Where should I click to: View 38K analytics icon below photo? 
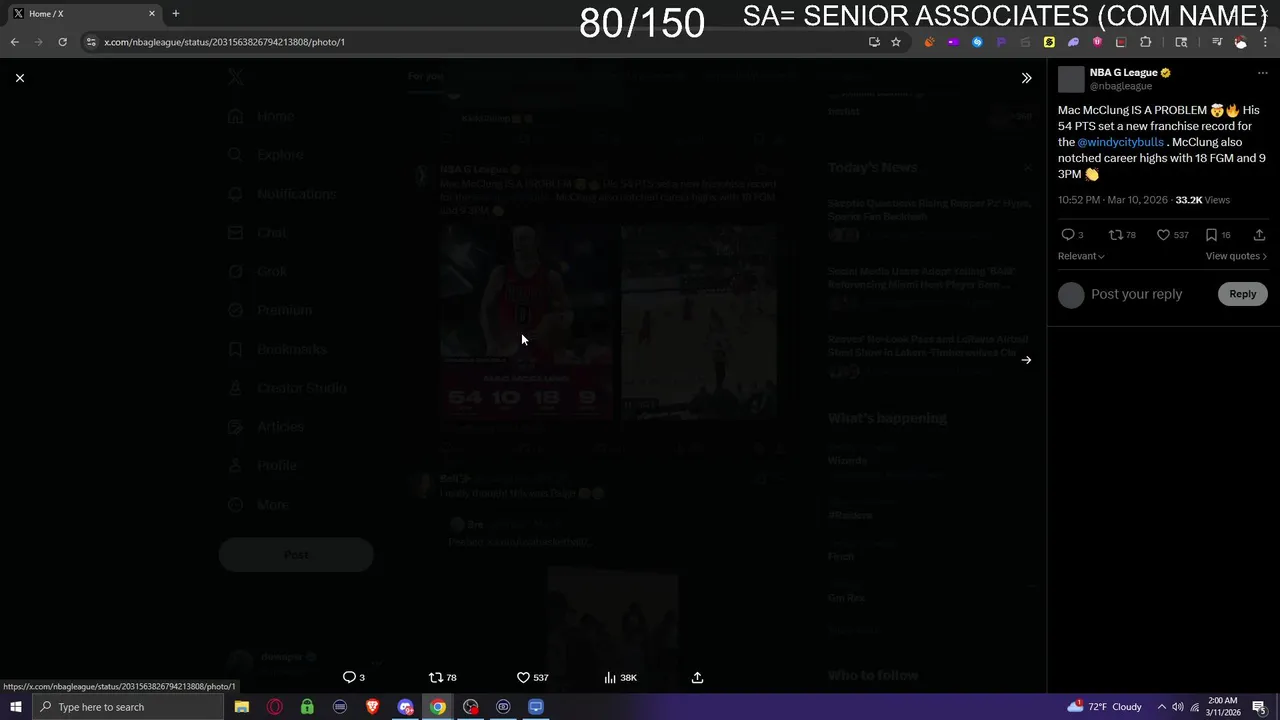point(610,677)
